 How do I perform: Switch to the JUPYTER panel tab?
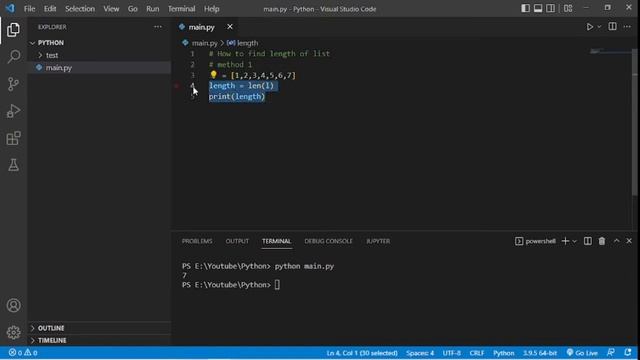[x=378, y=241]
